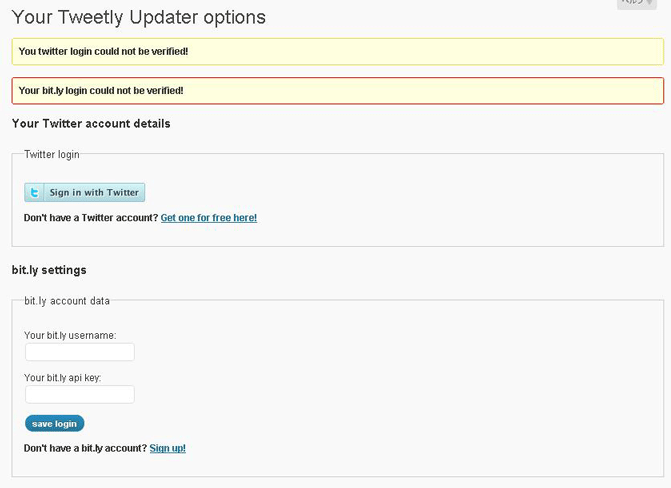The width and height of the screenshot is (671, 488).
Task: Click the 'Twitter login' fieldset legend
Action: [52, 155]
